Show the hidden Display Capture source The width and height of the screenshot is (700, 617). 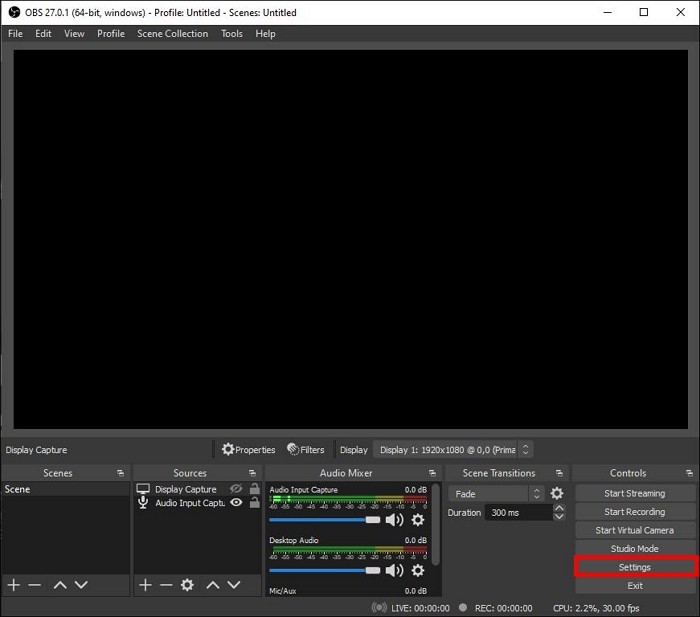236,489
